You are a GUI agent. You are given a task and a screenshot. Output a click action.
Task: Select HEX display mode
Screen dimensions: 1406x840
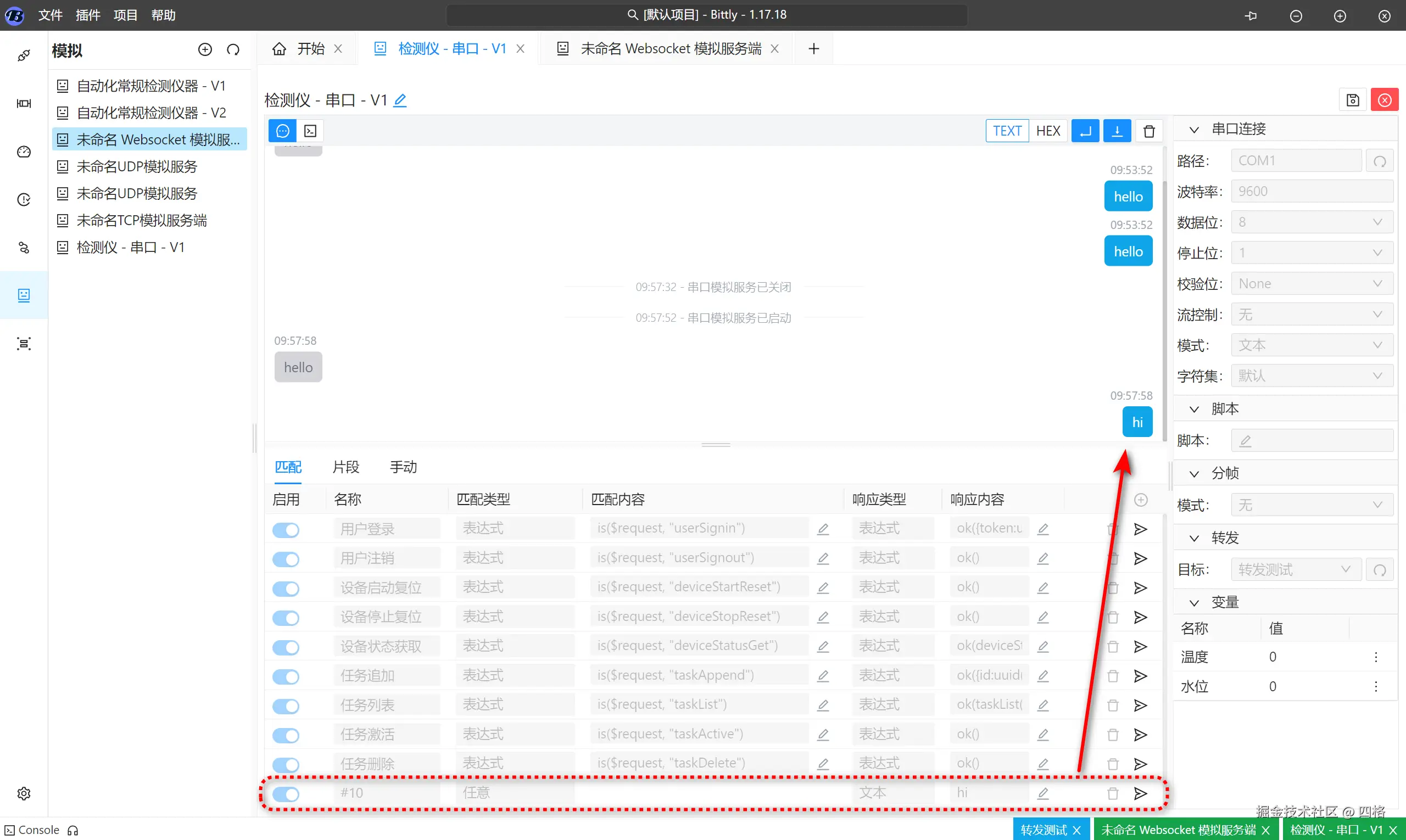[1047, 131]
